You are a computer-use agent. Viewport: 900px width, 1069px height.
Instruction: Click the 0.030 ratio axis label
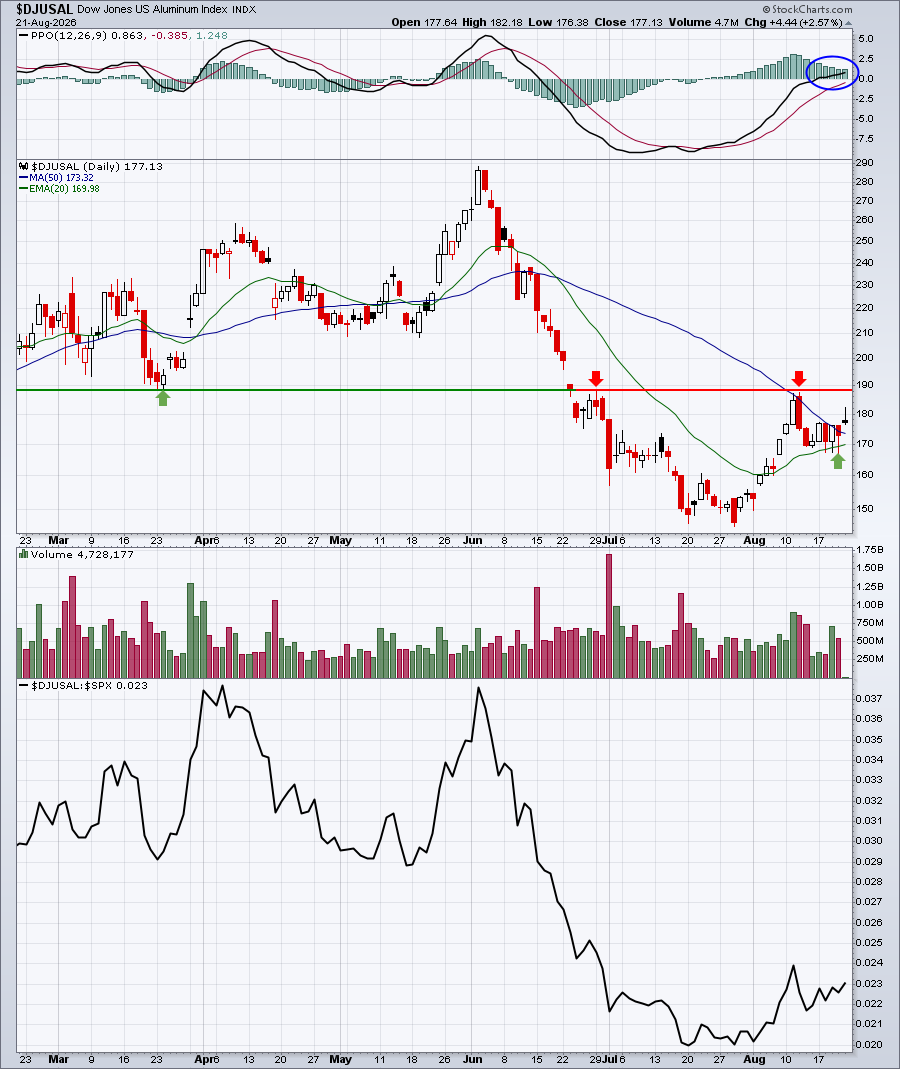pyautogui.click(x=869, y=841)
